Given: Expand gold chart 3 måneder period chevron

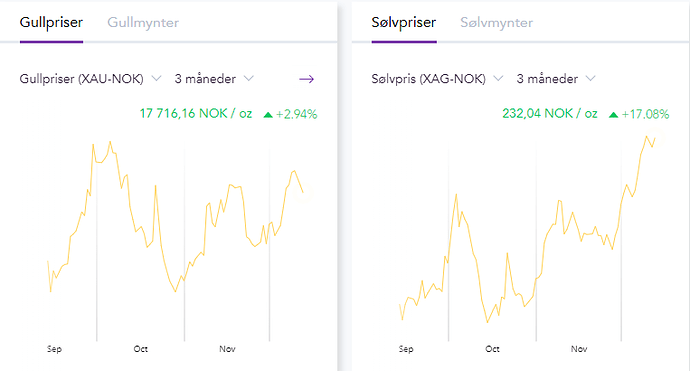Looking at the screenshot, I should (x=249, y=78).
